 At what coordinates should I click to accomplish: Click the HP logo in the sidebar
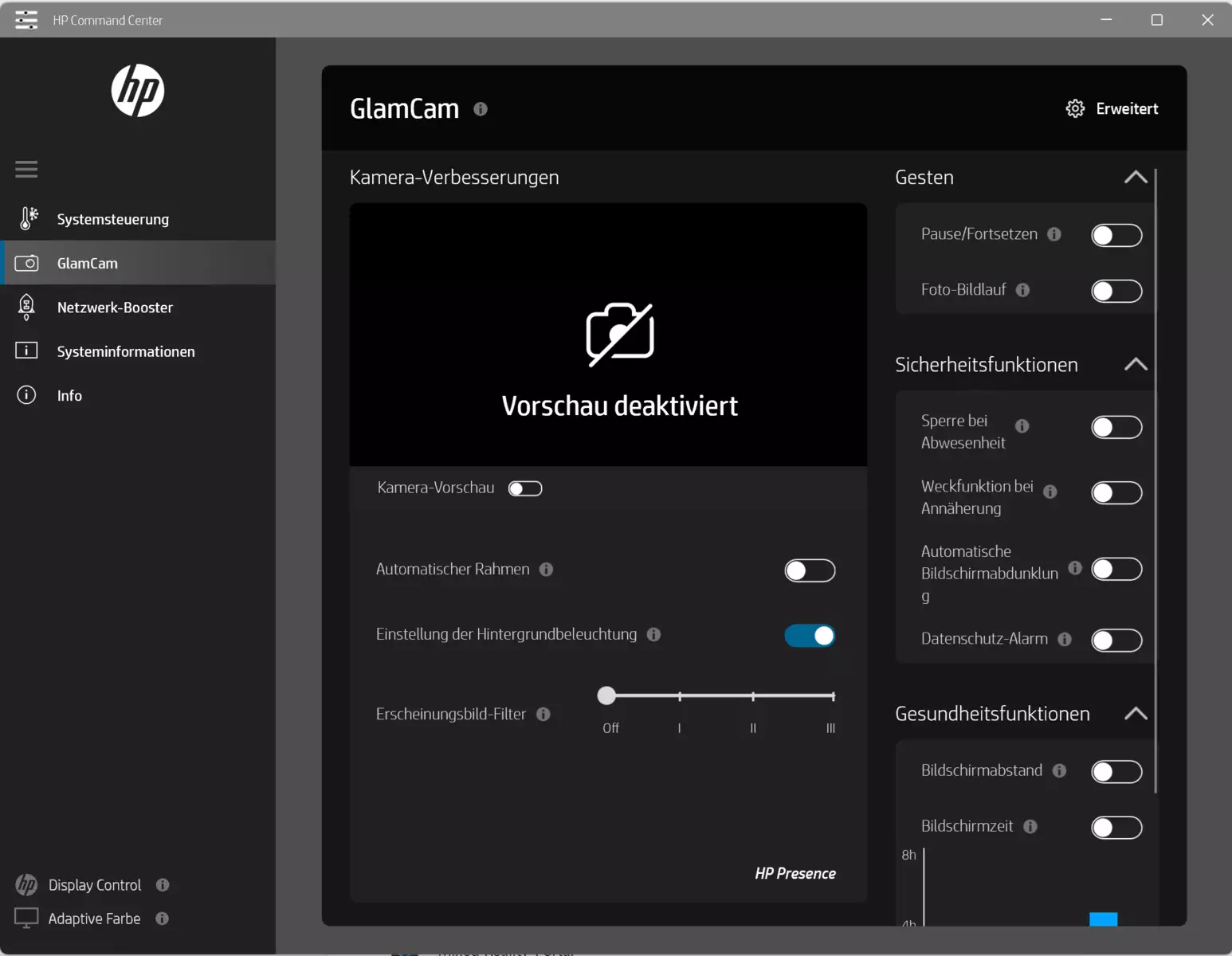click(x=138, y=91)
